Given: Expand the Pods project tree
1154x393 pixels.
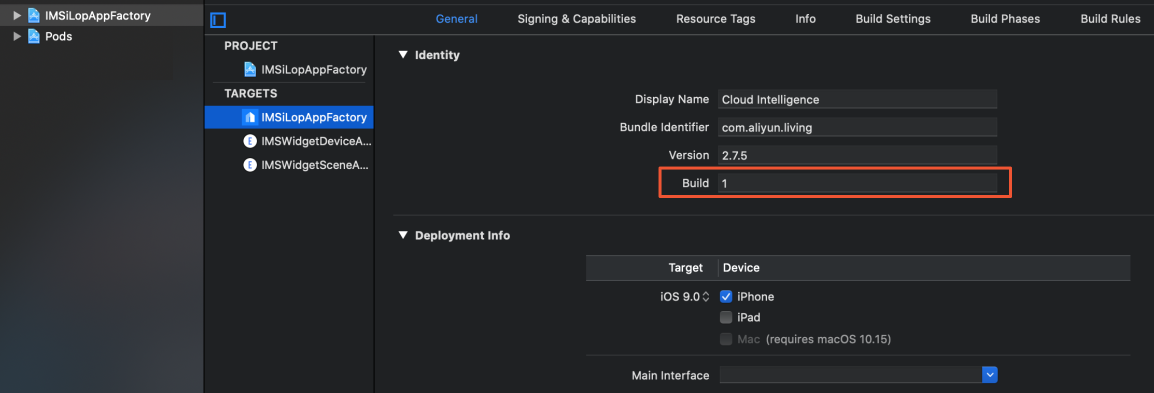Looking at the screenshot, I should click(x=17, y=36).
